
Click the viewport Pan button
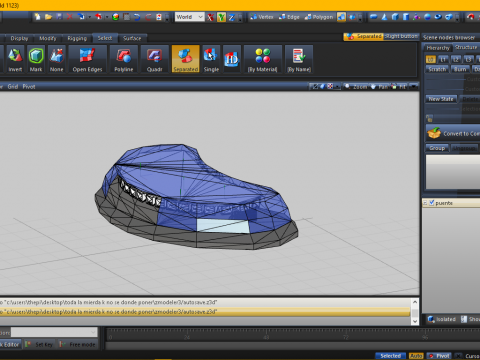coord(380,87)
